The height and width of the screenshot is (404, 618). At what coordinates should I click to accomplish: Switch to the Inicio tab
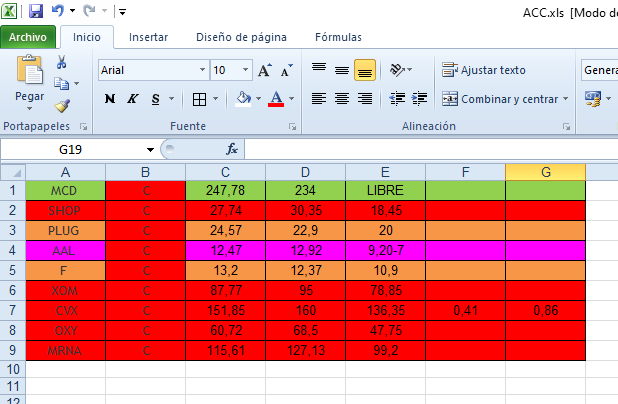(x=87, y=37)
